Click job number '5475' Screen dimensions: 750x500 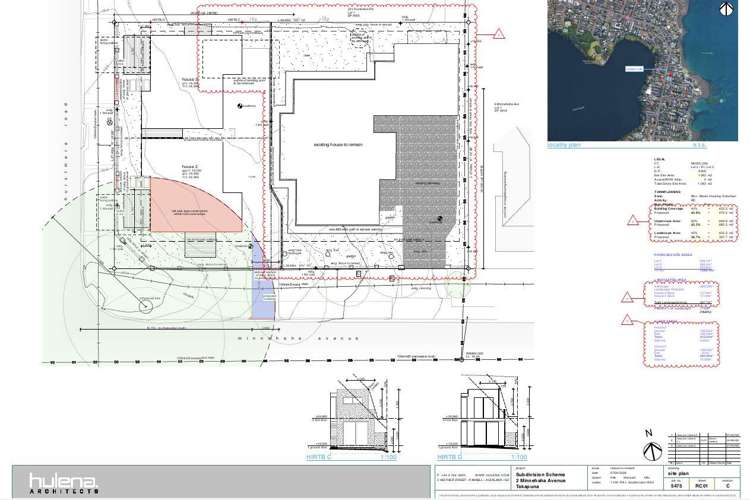(x=676, y=486)
